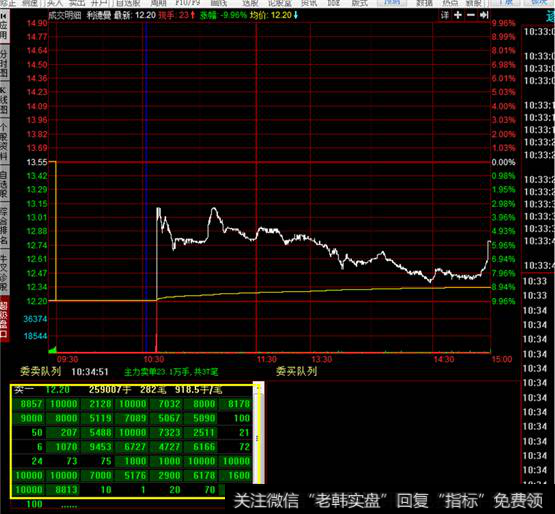Viewport: 555px width, 514px height.
Task: Click the 10:30 time marker on chart axis
Action: click(x=154, y=360)
